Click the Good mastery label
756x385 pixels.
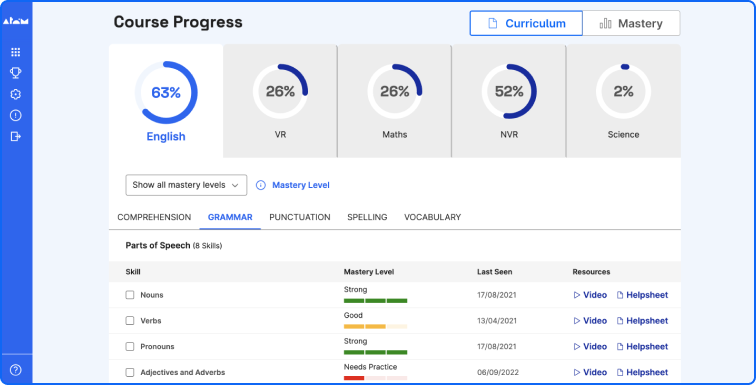353,316
